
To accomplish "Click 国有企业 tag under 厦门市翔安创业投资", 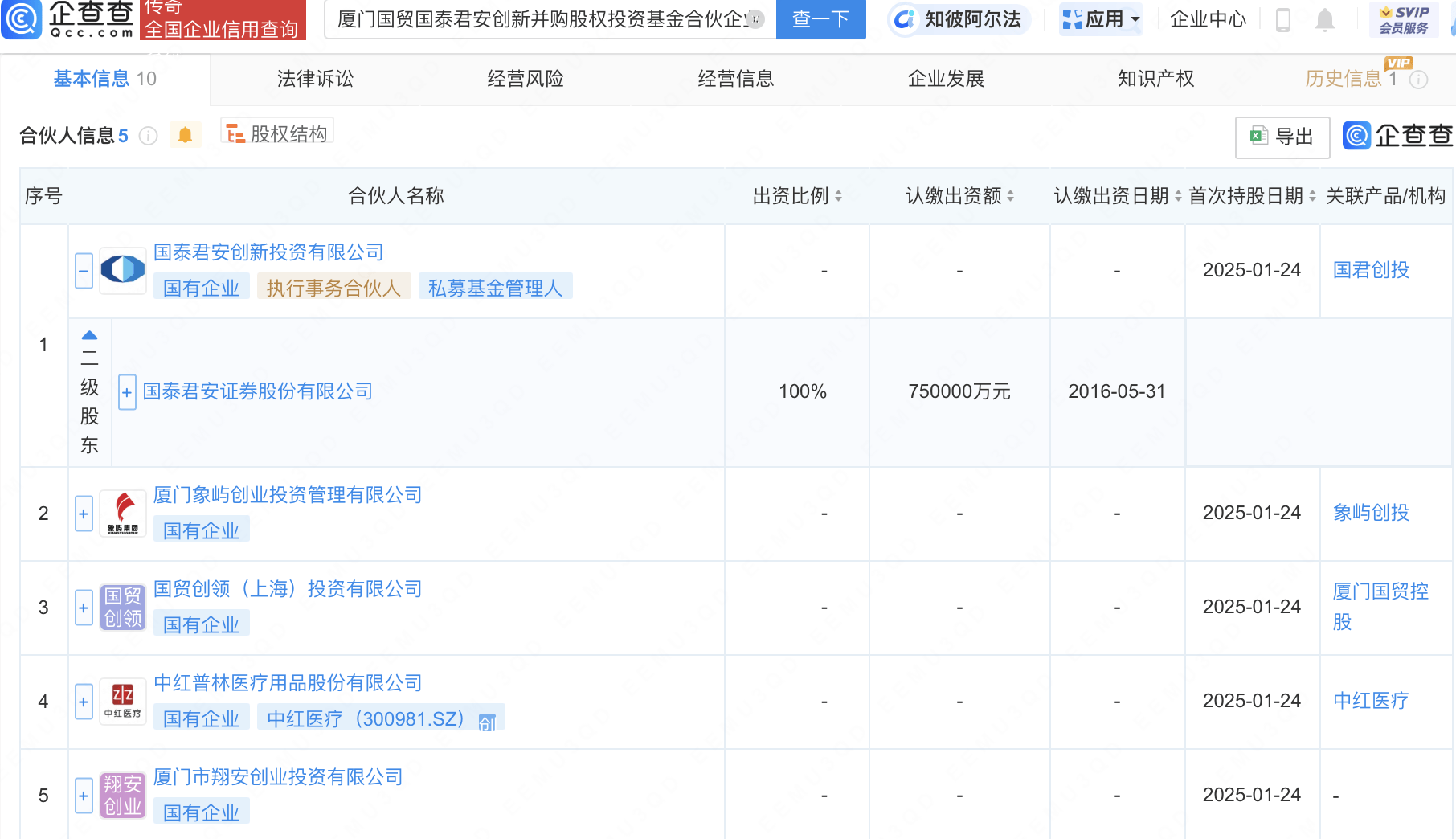I will point(201,812).
